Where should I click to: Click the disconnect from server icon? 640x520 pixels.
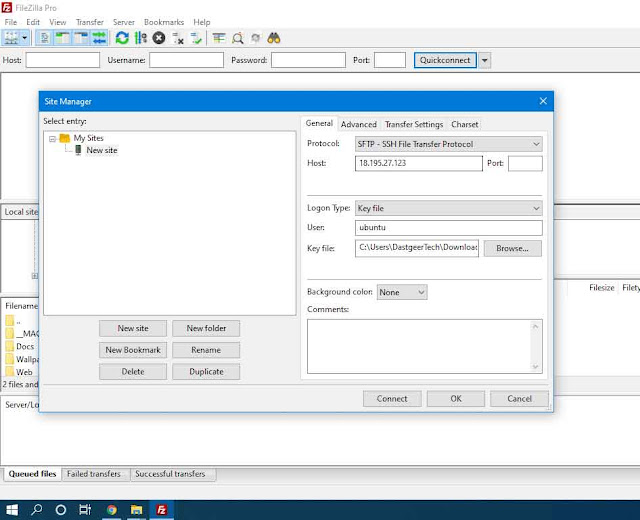point(178,38)
